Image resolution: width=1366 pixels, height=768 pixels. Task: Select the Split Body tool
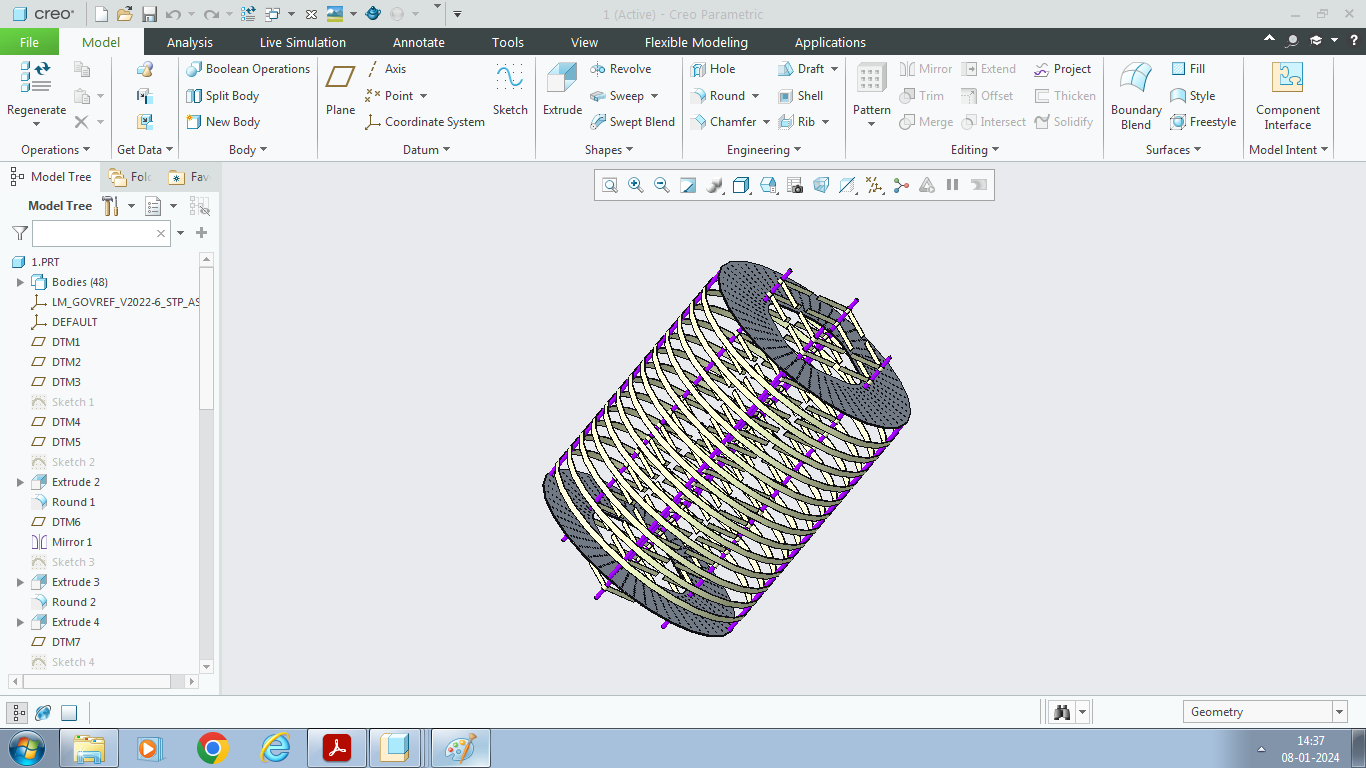coord(222,96)
